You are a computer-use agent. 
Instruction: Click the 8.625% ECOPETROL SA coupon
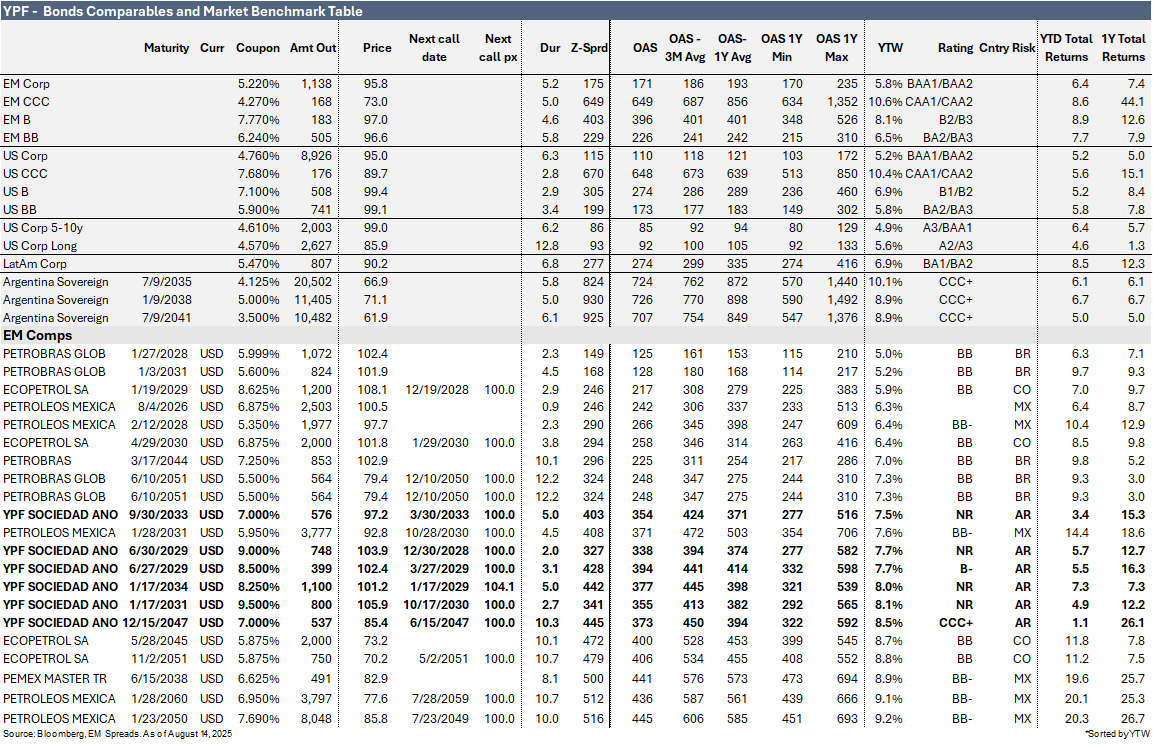point(258,390)
